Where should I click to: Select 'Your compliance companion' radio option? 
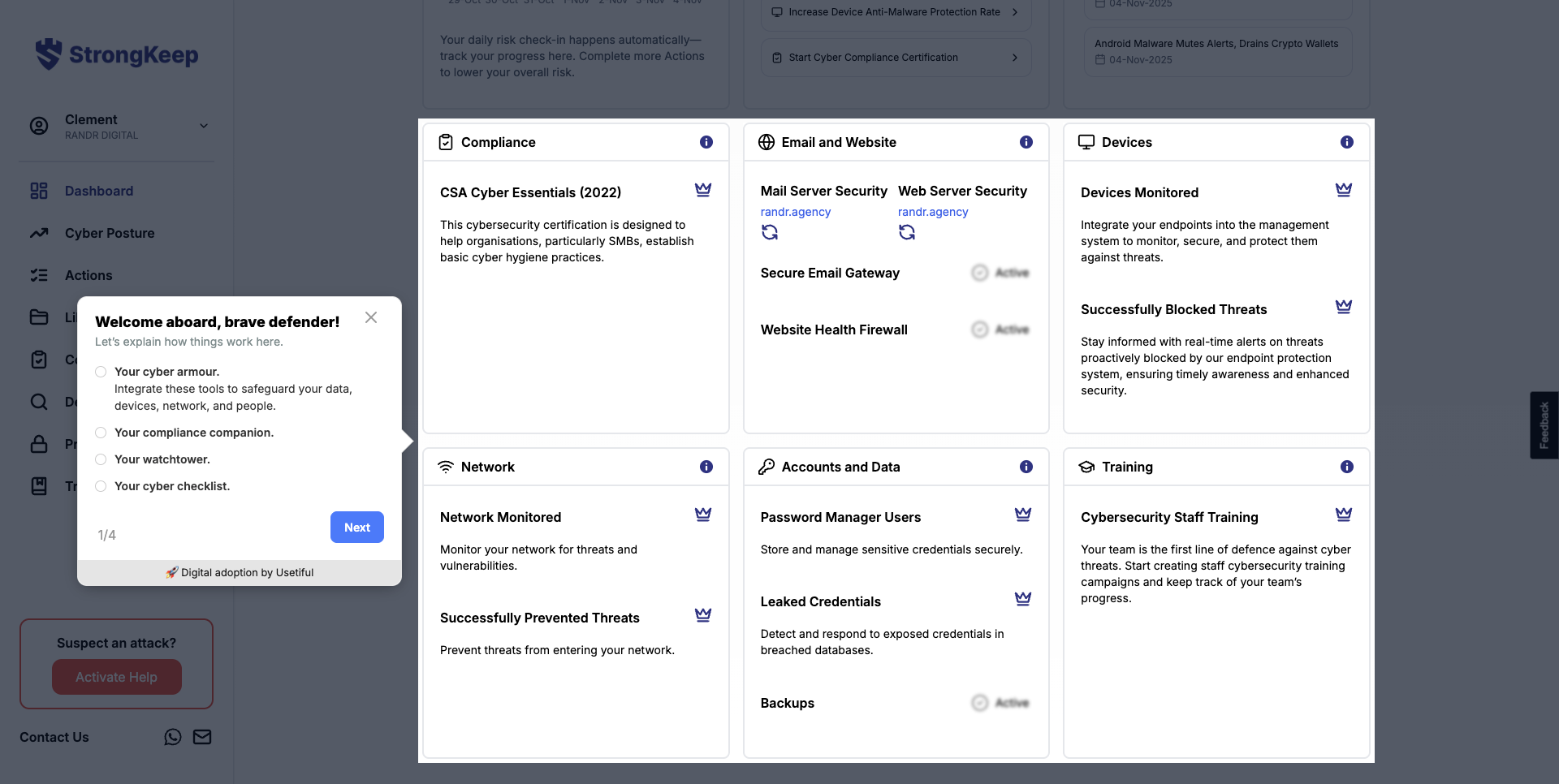pos(101,433)
